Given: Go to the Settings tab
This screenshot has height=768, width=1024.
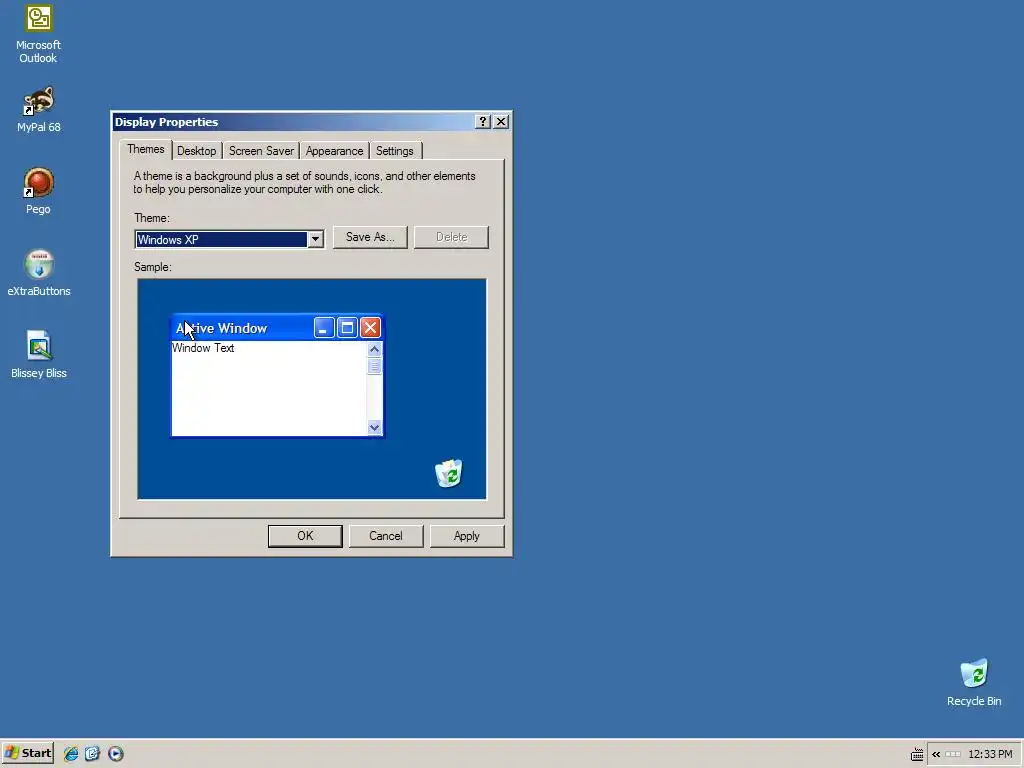Looking at the screenshot, I should (394, 151).
